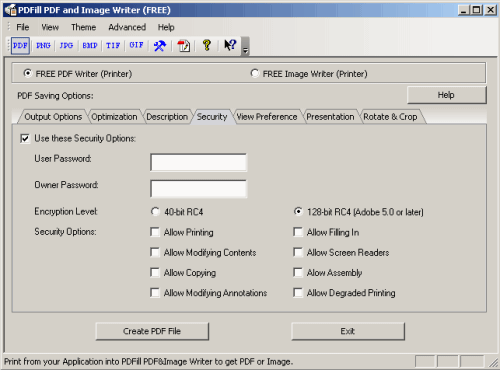Viewport: 500px width, 370px height.
Task: Focus the User Password field
Action: pyautogui.click(x=199, y=162)
